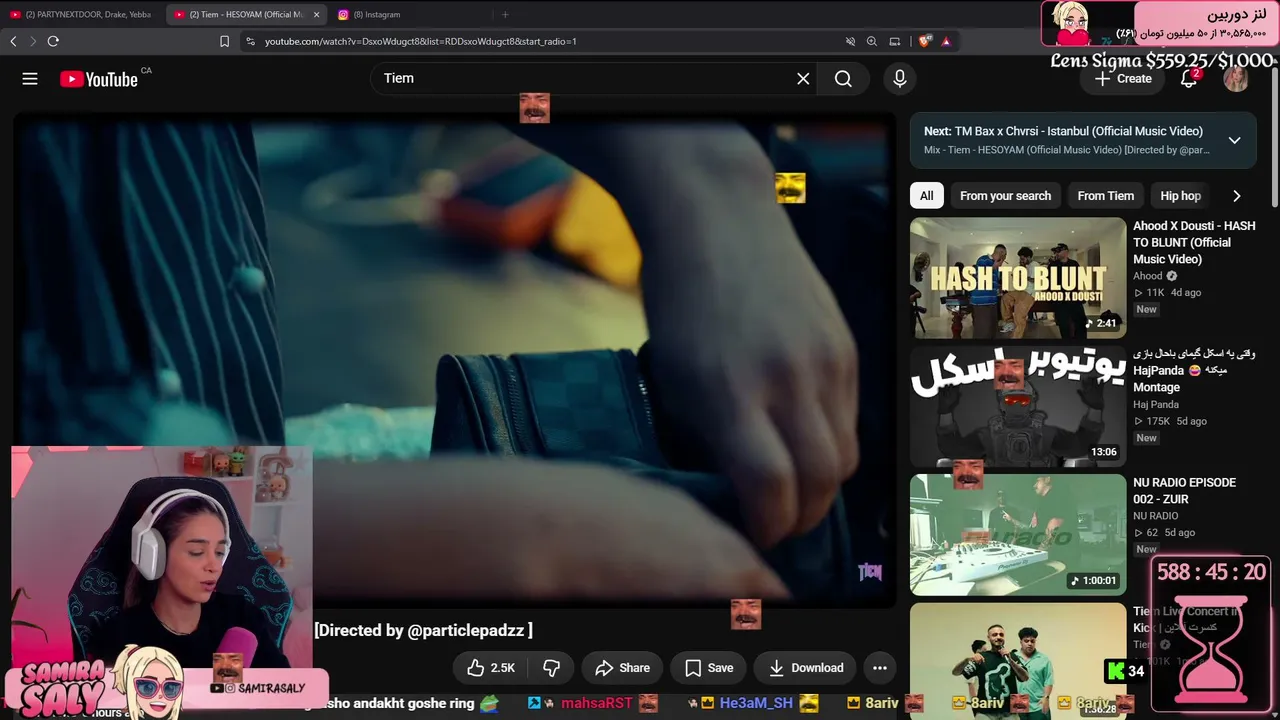Go forward in the browser
Screen dimensions: 1280x720
click(32, 41)
